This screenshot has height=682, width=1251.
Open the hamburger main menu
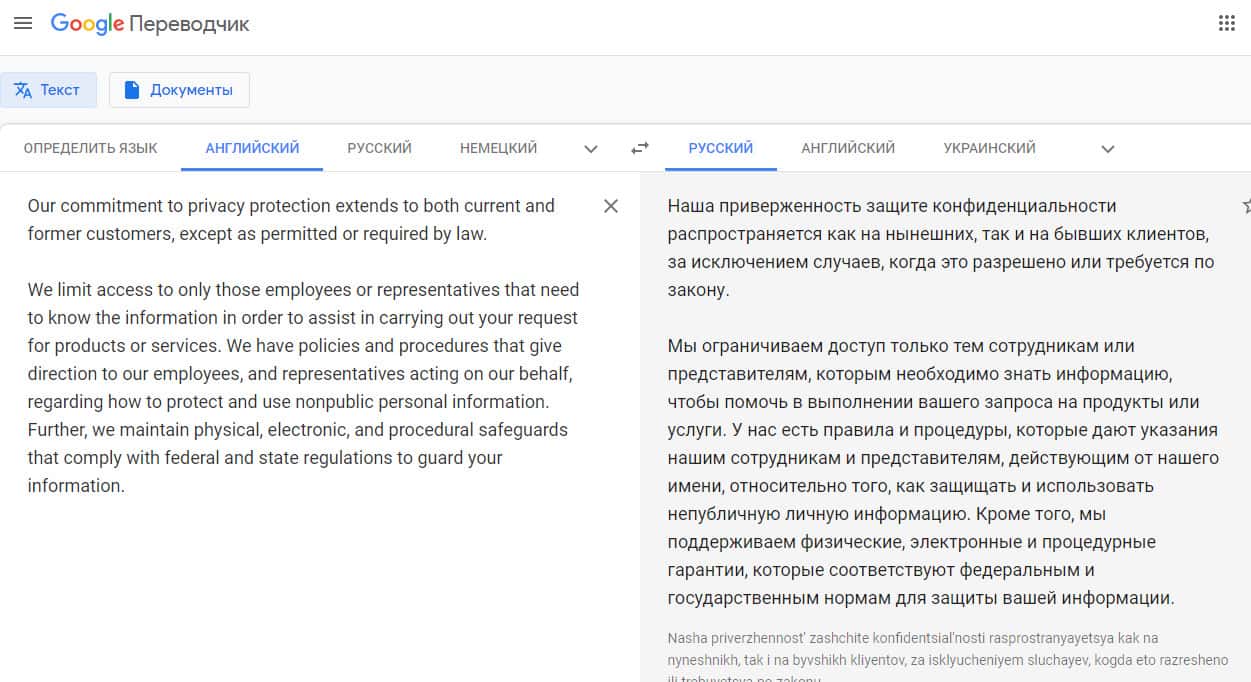tap(22, 23)
